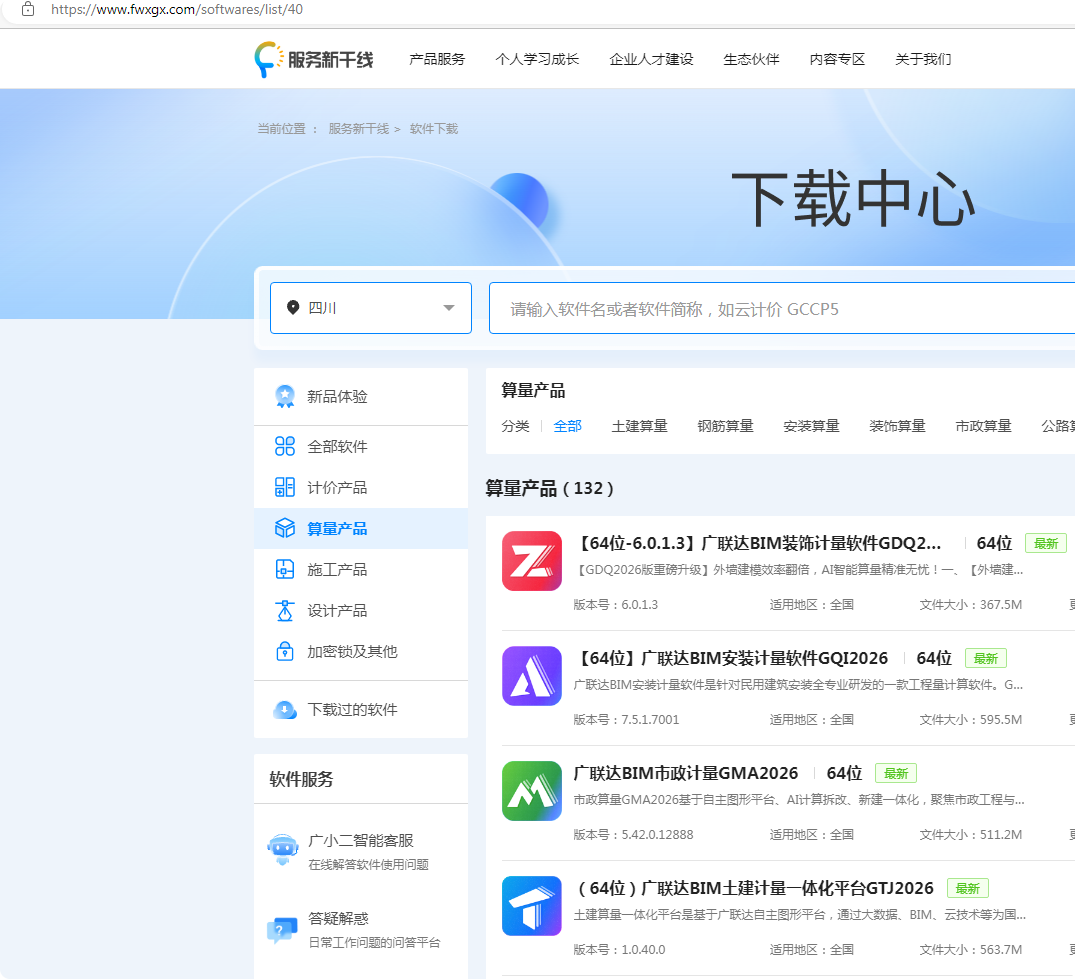Click the 广小二智能客服 robot icon

(282, 850)
